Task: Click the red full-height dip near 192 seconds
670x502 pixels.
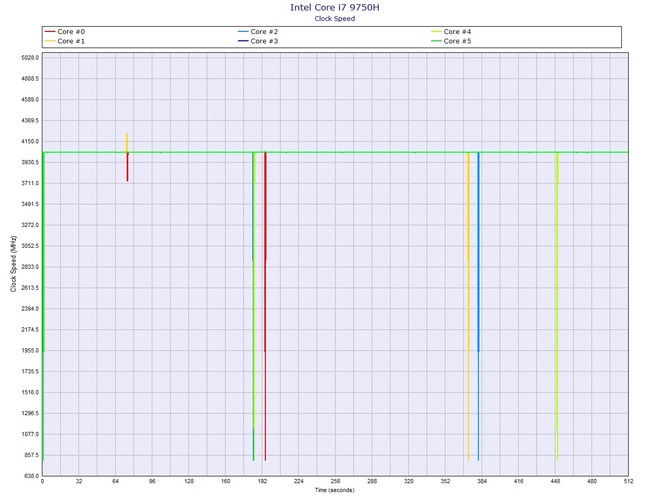Action: pyautogui.click(x=265, y=306)
